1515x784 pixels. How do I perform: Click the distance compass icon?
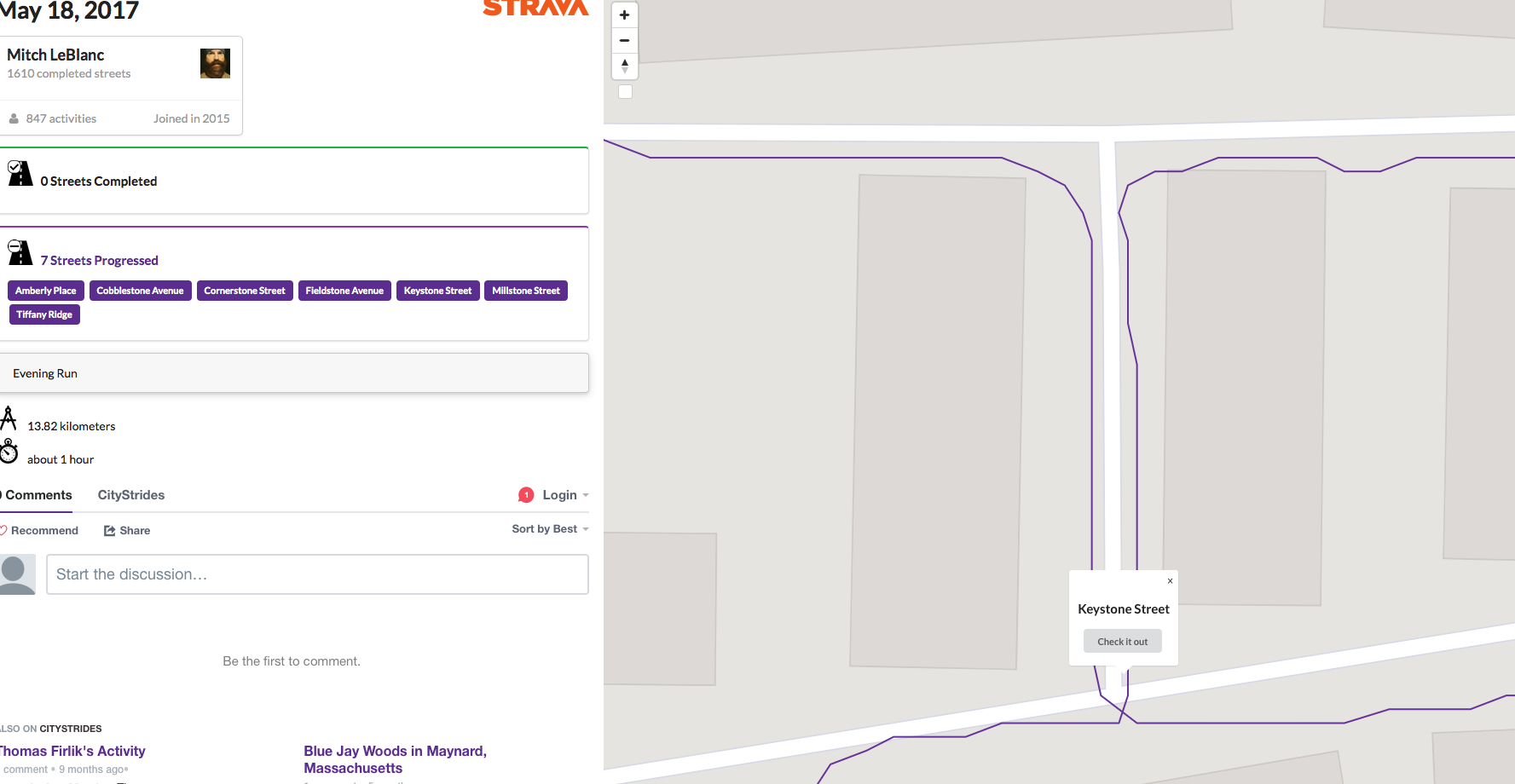pos(9,418)
